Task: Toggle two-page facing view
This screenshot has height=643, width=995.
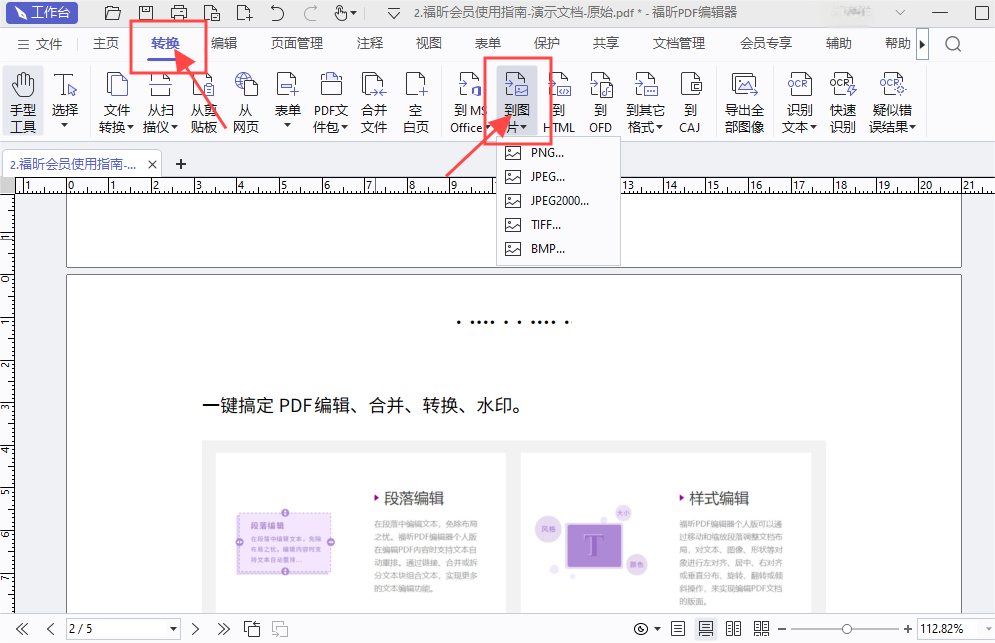Action: [733, 629]
